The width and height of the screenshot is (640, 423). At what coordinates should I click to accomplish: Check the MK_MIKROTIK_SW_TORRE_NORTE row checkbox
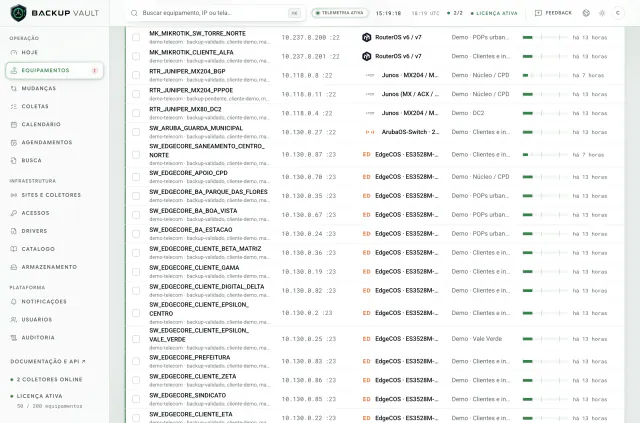tap(136, 37)
